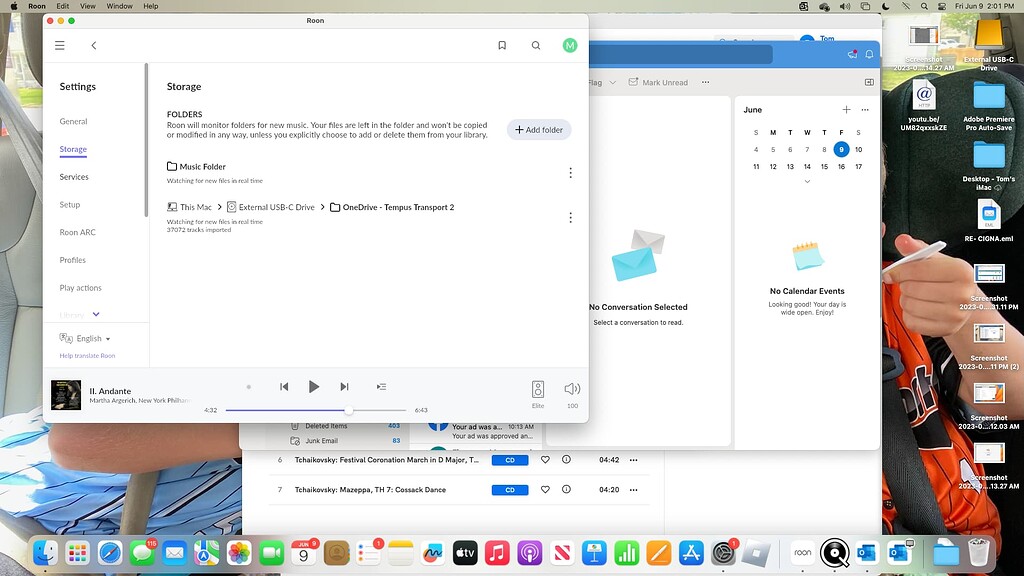This screenshot has width=1024, height=576.
Task: Open the Roon sidebar hamburger menu
Action: pyautogui.click(x=59, y=45)
